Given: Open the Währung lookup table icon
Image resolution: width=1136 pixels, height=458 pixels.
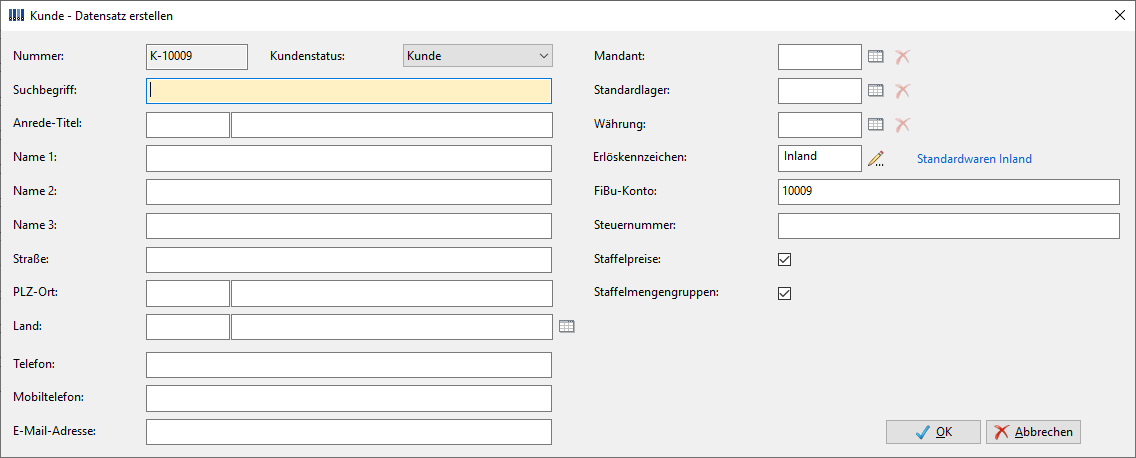Looking at the screenshot, I should [x=876, y=125].
